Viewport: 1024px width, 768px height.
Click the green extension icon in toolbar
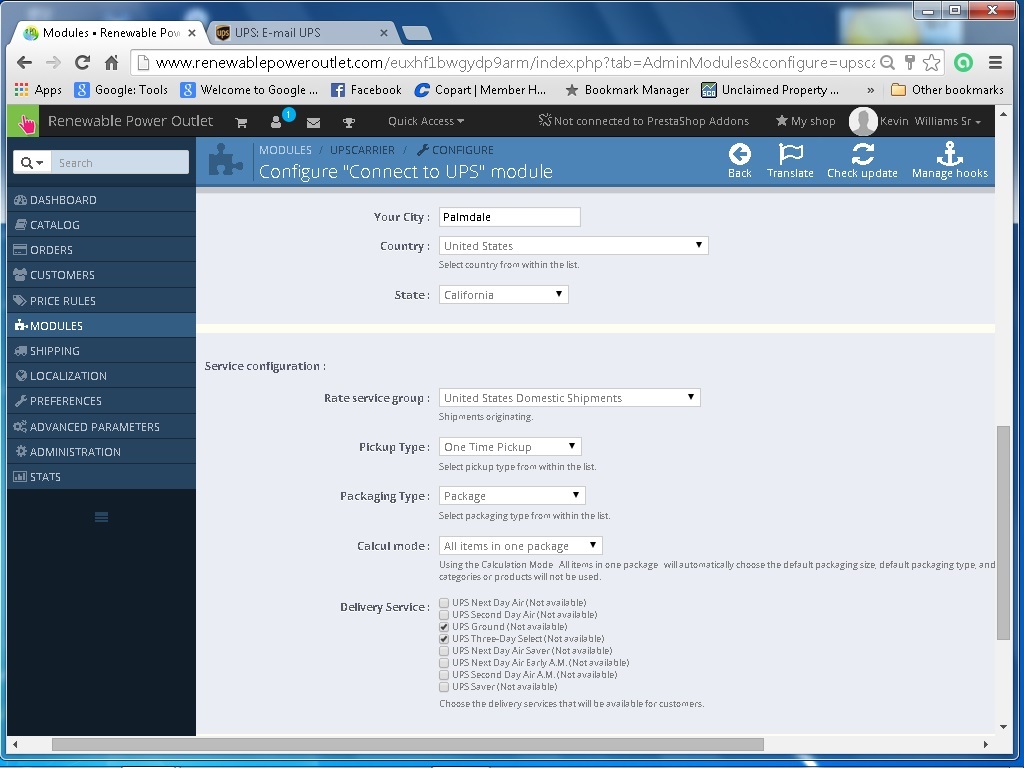[963, 63]
